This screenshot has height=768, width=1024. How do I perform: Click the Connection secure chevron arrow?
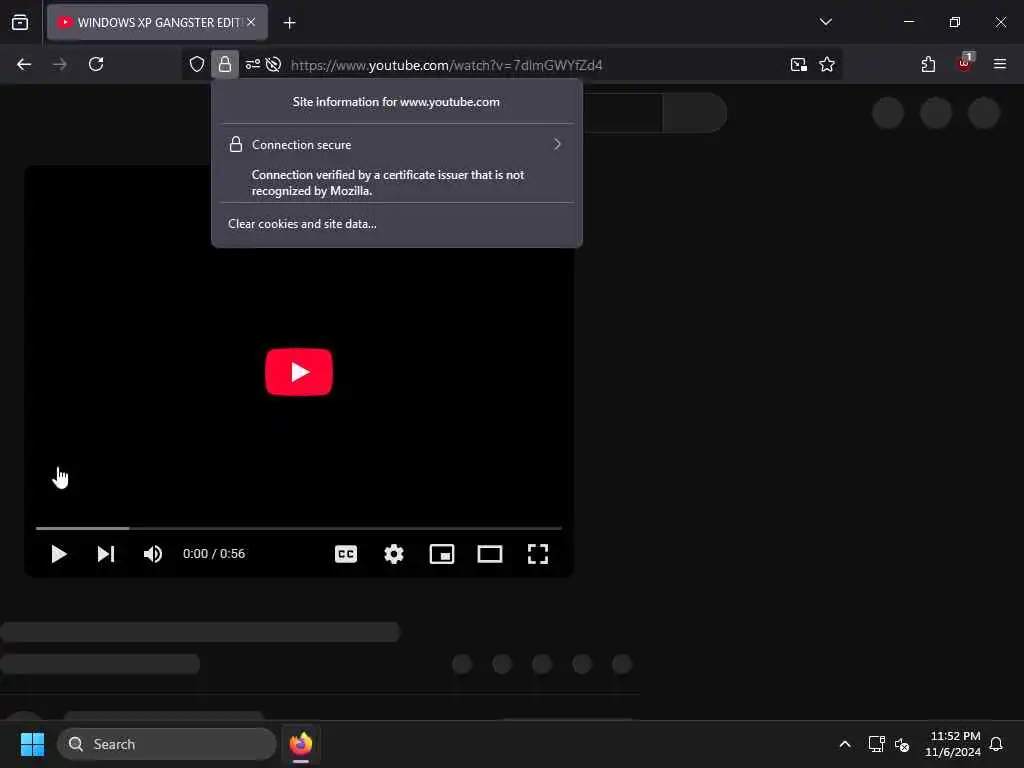pos(557,144)
